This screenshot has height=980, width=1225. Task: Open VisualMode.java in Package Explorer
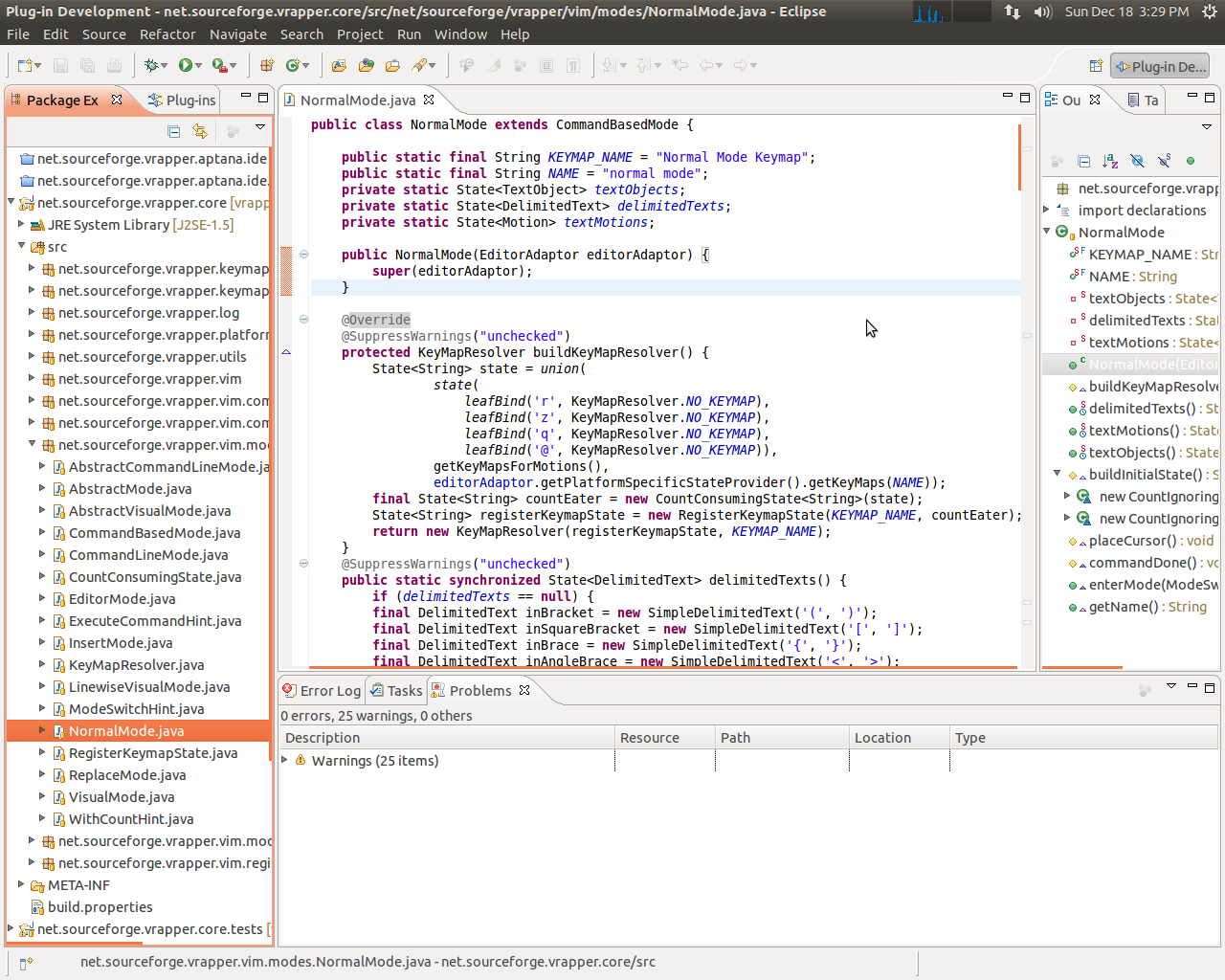121,797
